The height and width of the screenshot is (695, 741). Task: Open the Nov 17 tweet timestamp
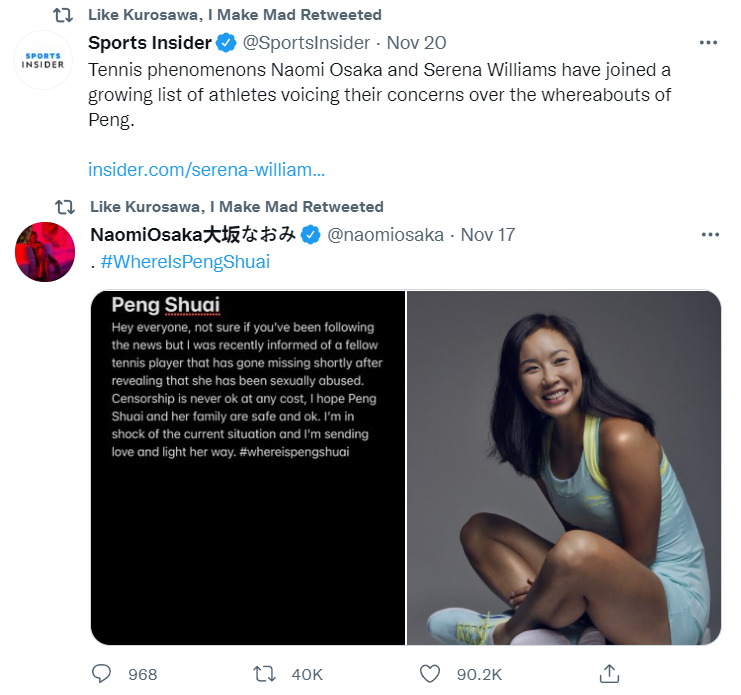tap(488, 235)
